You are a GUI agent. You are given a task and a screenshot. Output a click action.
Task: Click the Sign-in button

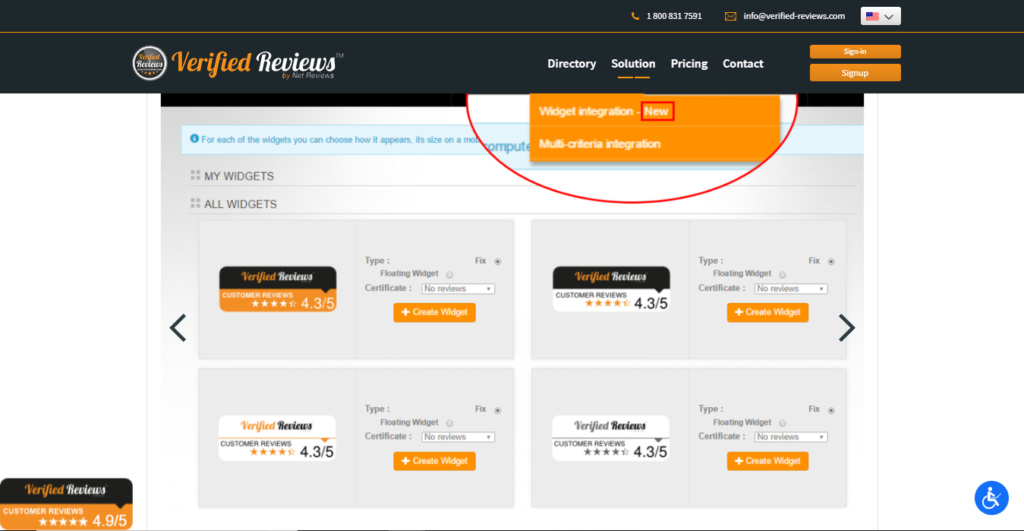pos(855,52)
